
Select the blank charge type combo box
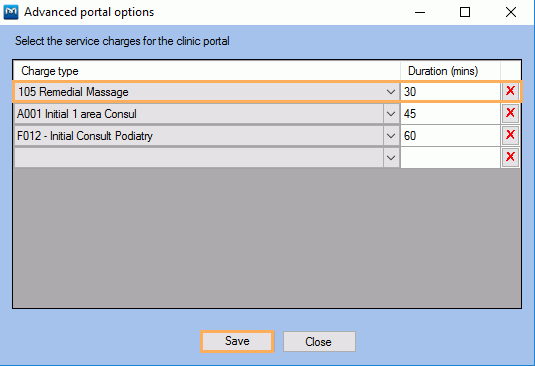(x=206, y=158)
